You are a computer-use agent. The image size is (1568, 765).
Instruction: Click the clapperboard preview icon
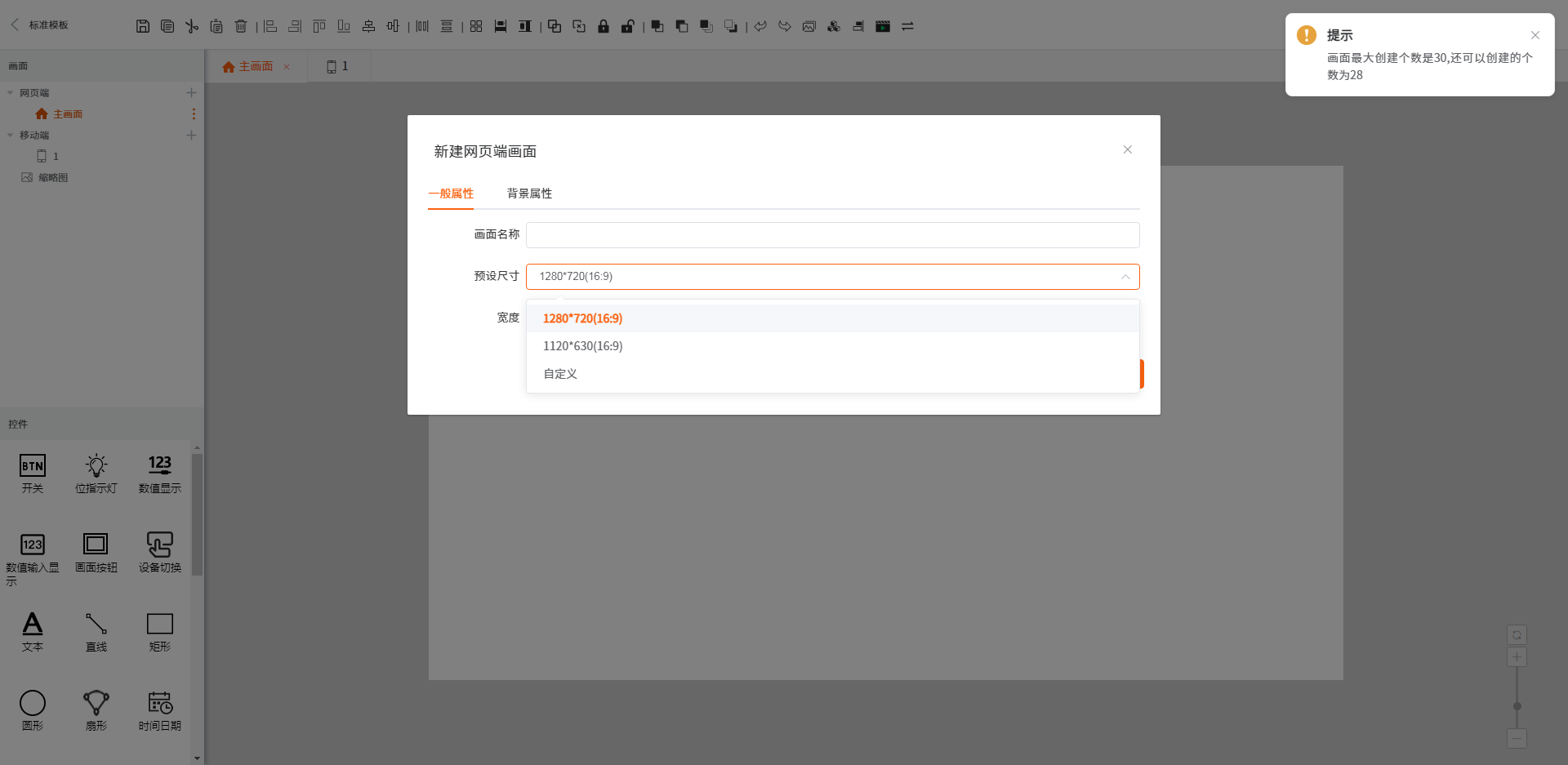pos(883,26)
